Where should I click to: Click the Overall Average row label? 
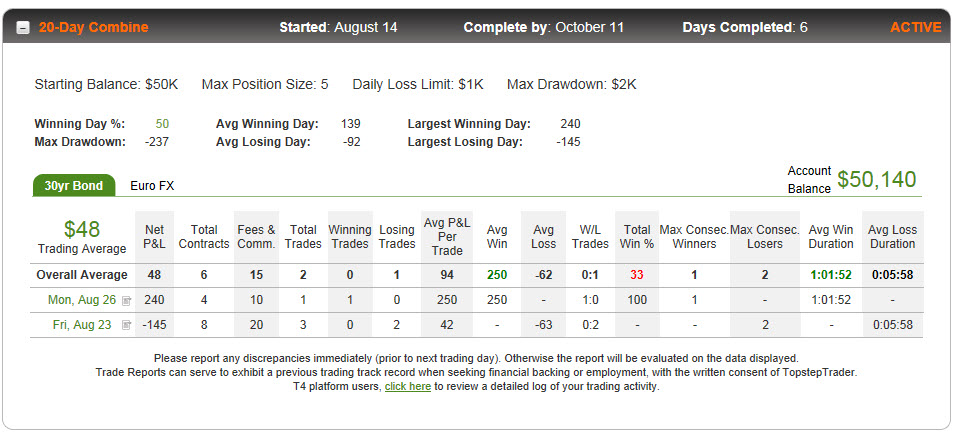click(82, 275)
